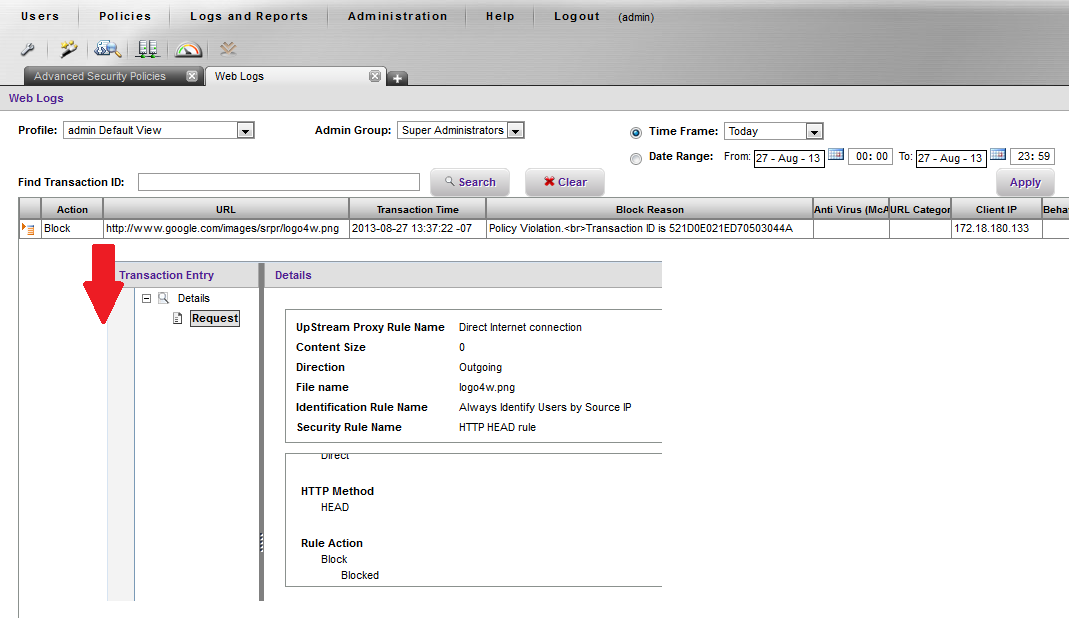Image resolution: width=1069 pixels, height=618 pixels.
Task: Open the Profile dropdown
Action: tap(245, 130)
